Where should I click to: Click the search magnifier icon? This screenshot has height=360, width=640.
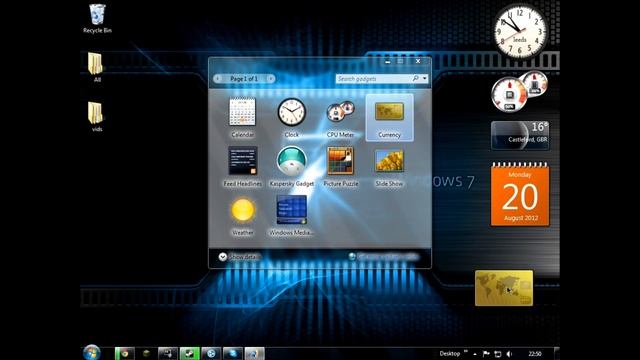click(416, 78)
